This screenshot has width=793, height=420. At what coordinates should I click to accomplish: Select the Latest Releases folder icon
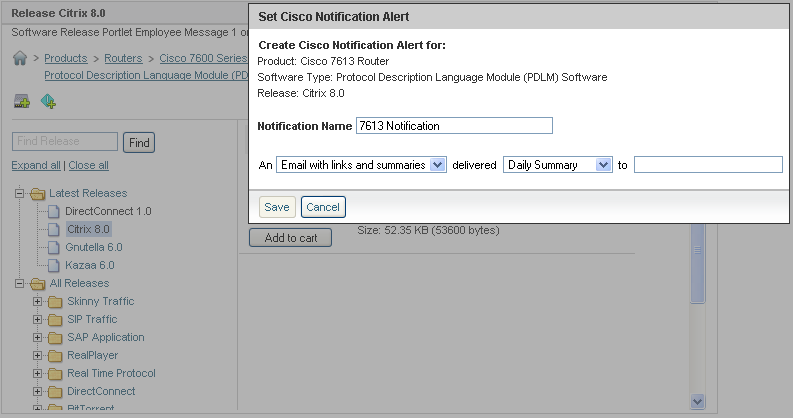click(37, 193)
